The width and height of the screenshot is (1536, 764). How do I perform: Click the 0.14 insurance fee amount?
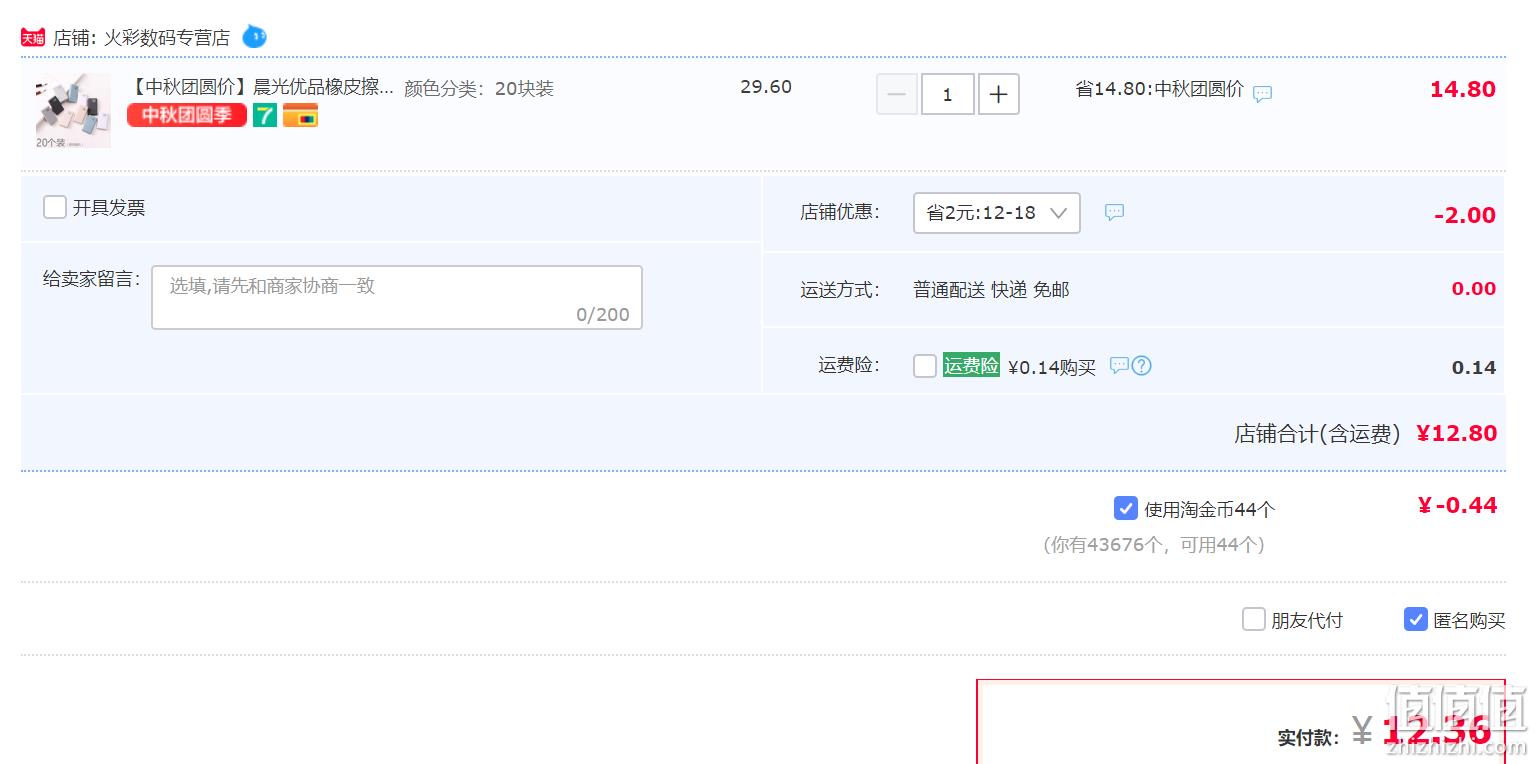(1474, 368)
